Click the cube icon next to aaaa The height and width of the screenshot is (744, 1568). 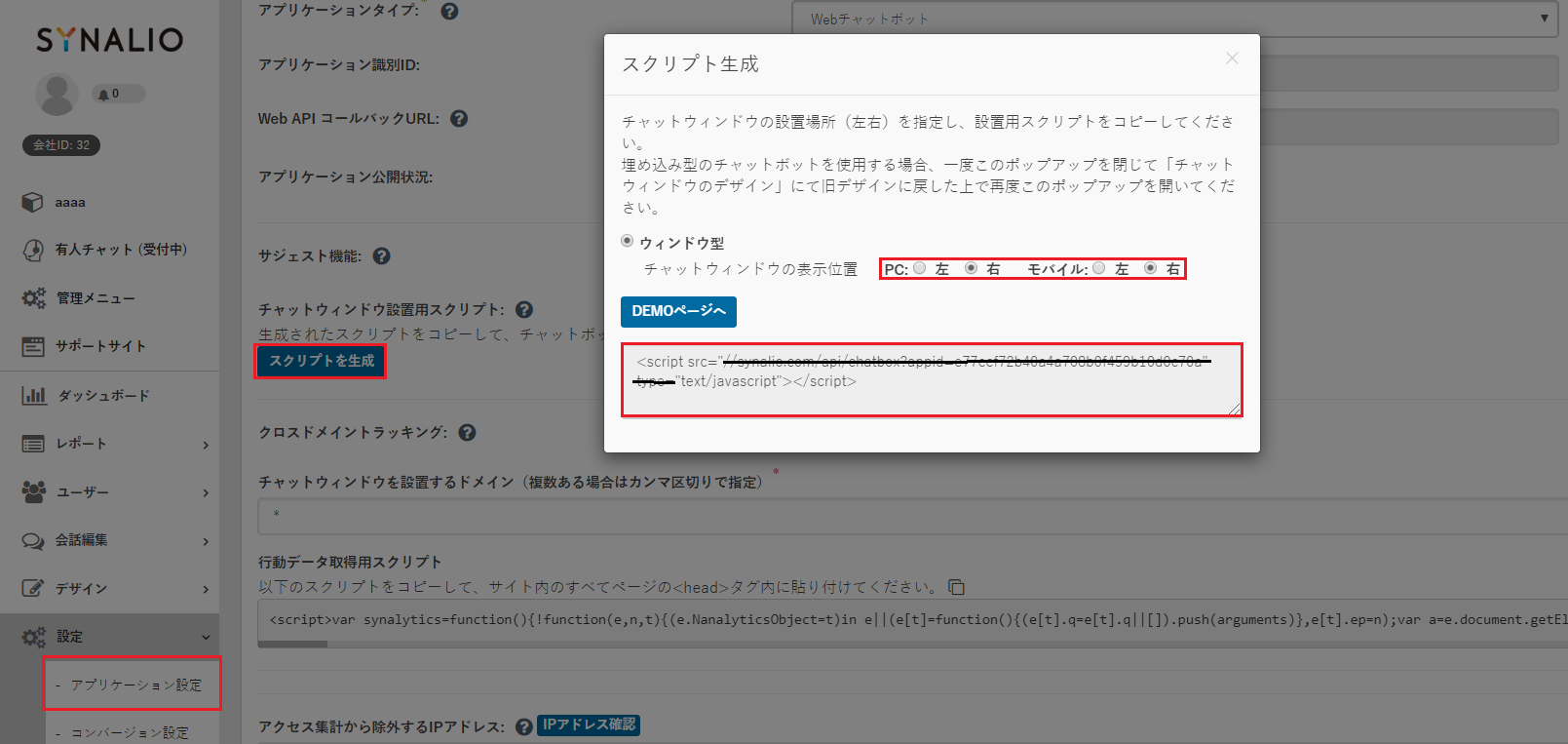pos(33,202)
